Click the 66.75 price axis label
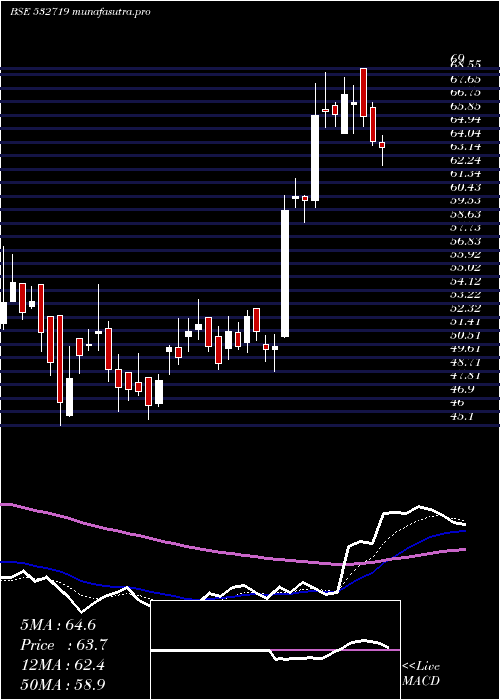The height and width of the screenshot is (700, 500). (x=465, y=93)
